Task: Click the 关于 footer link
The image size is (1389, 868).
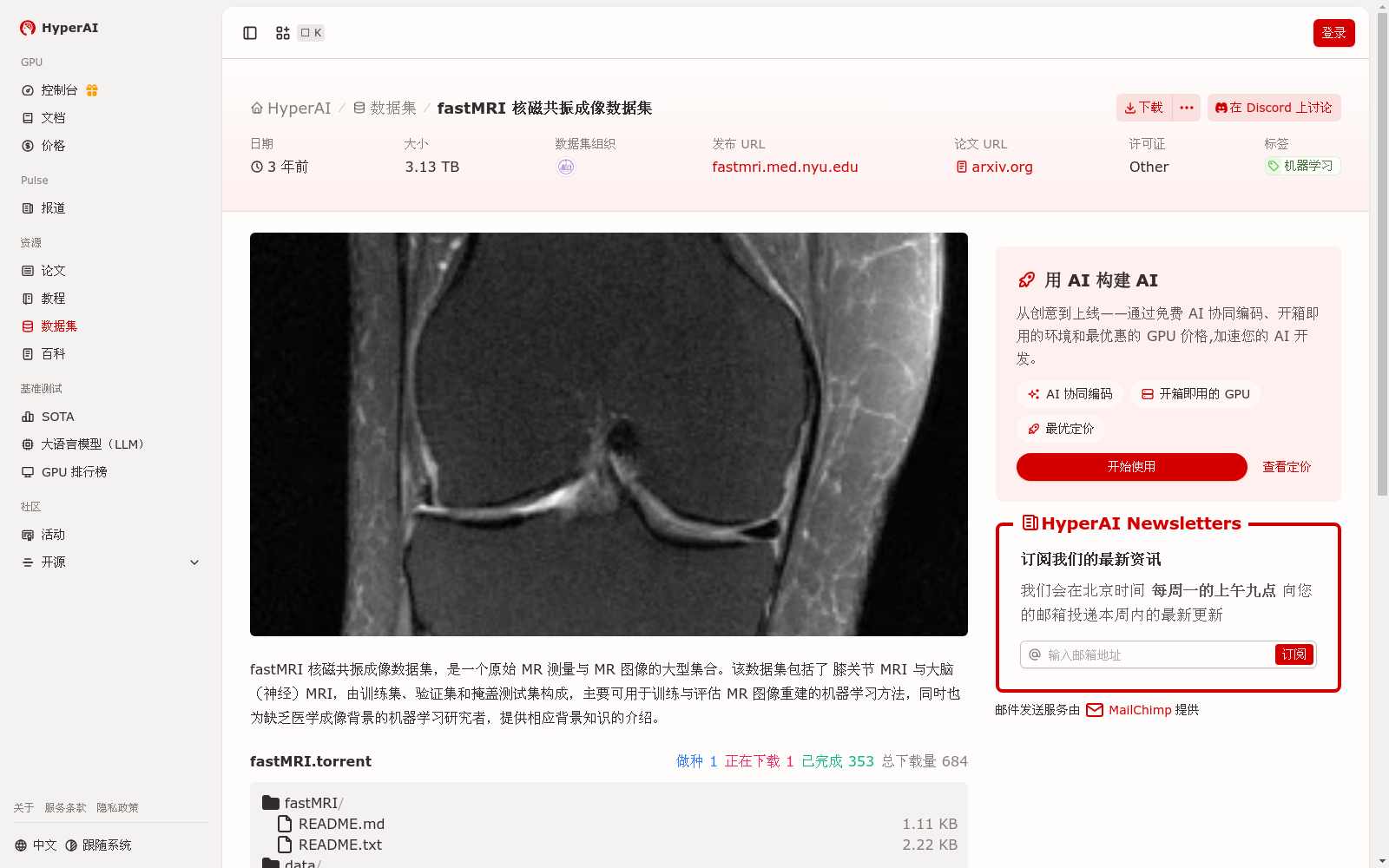Action: [x=23, y=808]
